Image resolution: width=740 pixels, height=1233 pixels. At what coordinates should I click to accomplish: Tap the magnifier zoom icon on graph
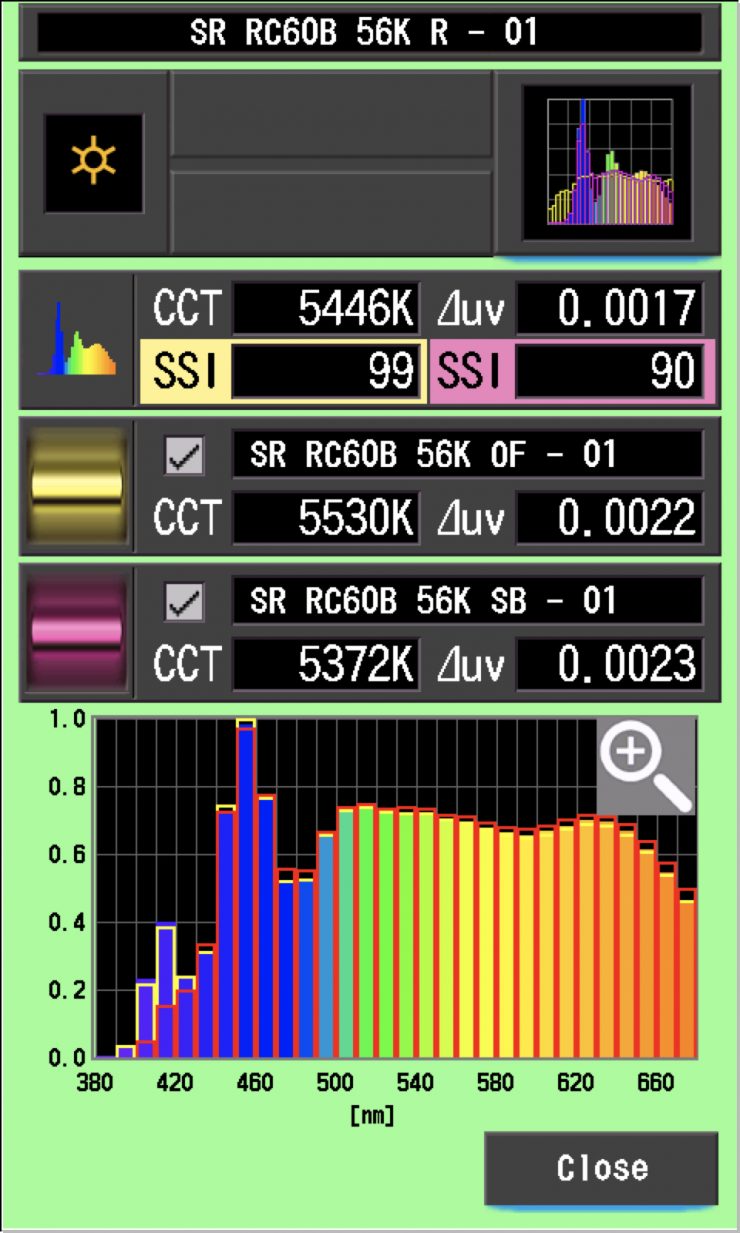point(645,765)
